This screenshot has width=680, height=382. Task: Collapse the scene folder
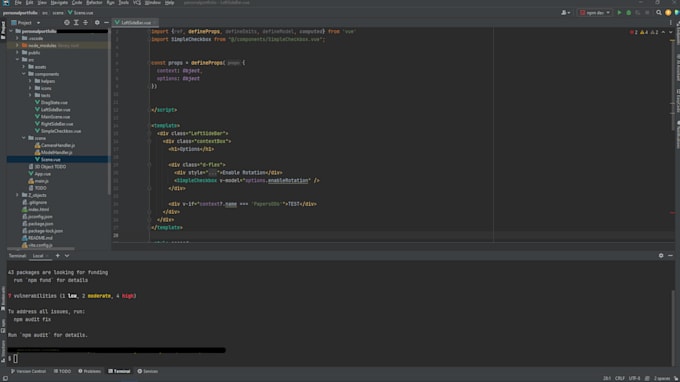click(24, 138)
